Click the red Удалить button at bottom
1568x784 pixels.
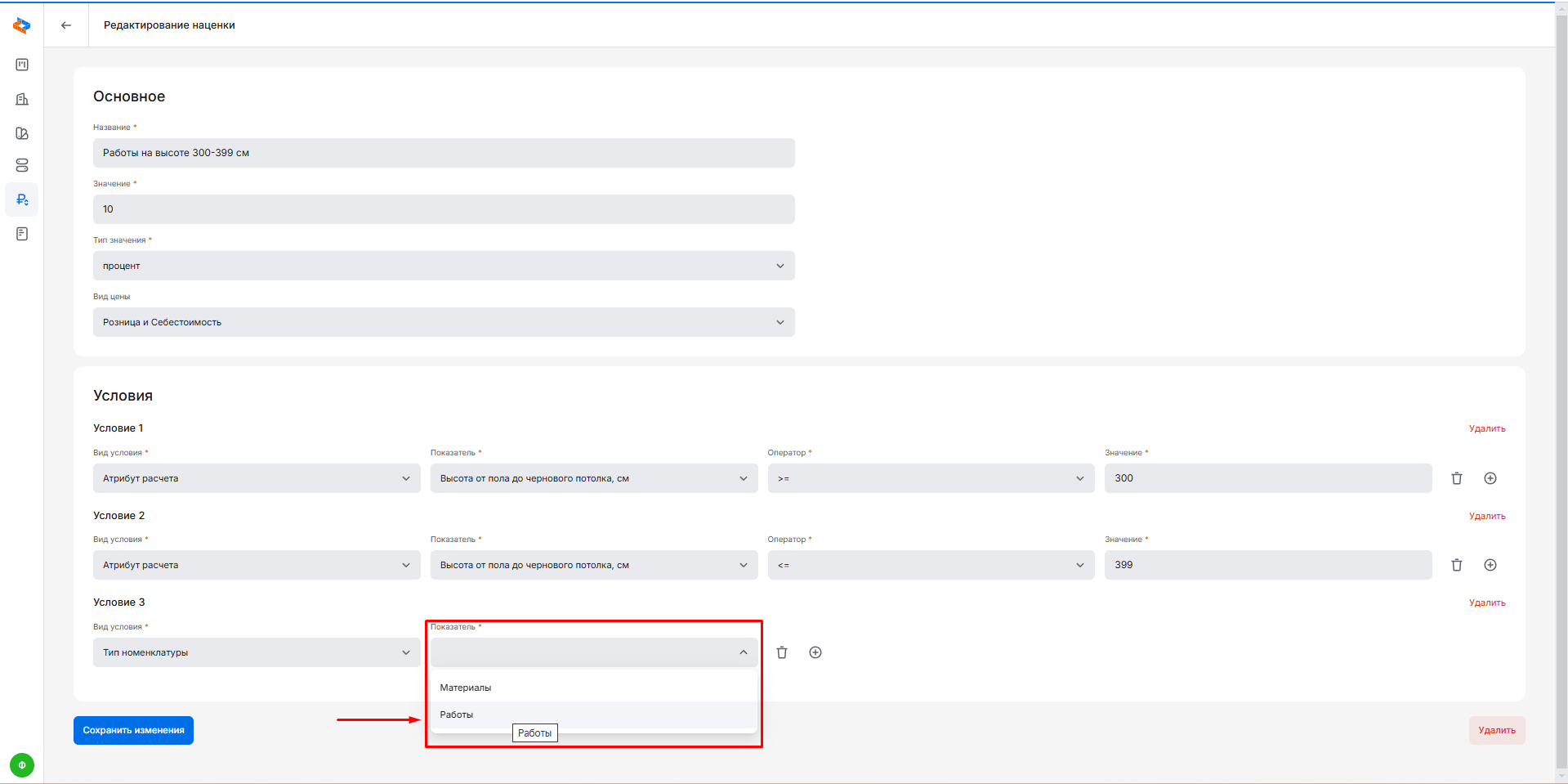[x=1496, y=730]
